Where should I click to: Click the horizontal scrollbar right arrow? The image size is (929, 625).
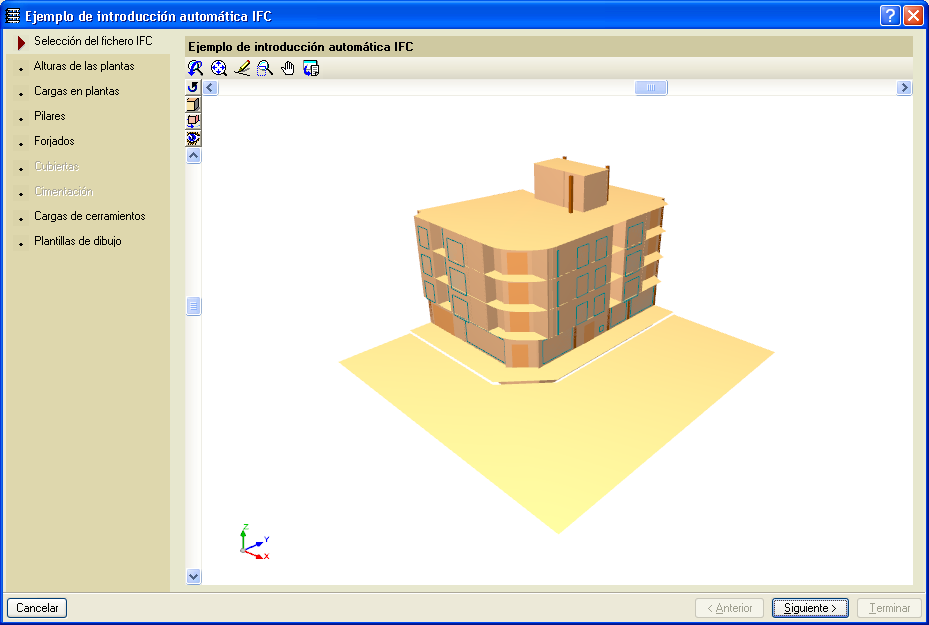904,88
